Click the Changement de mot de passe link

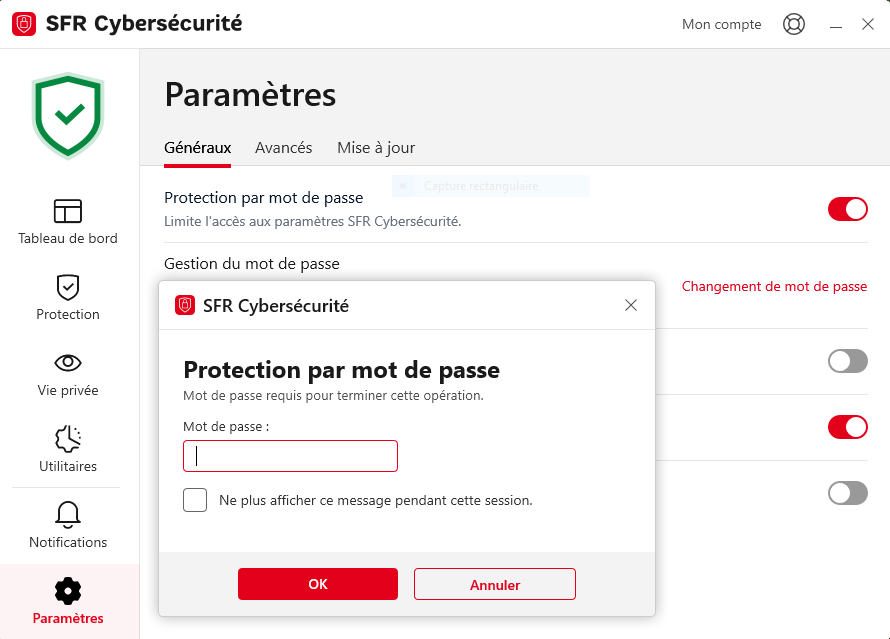click(x=774, y=286)
